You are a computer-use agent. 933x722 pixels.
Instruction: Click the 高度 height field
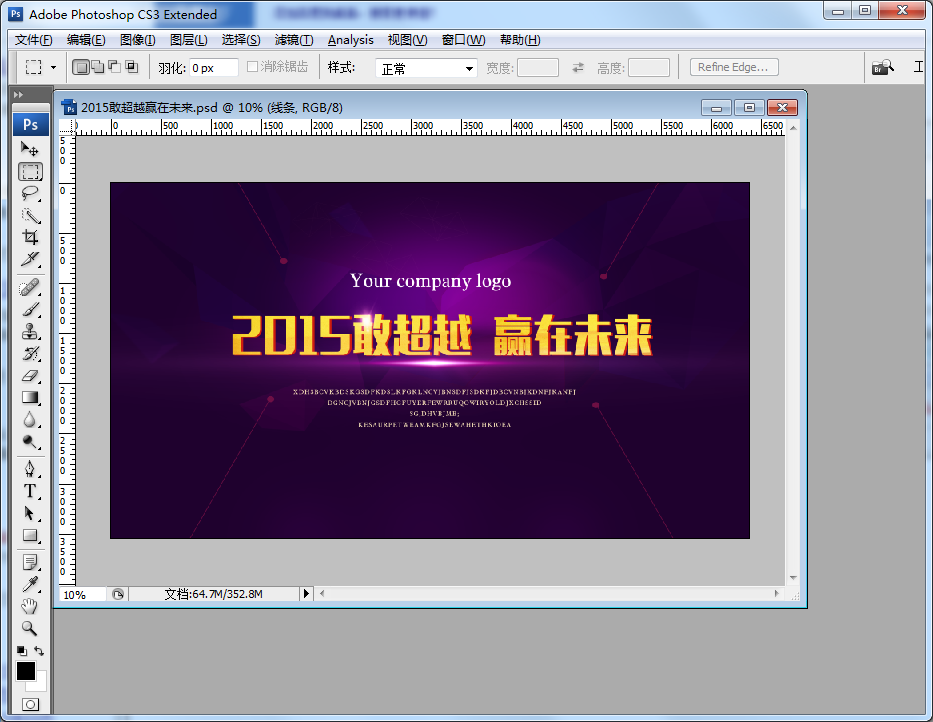click(649, 68)
